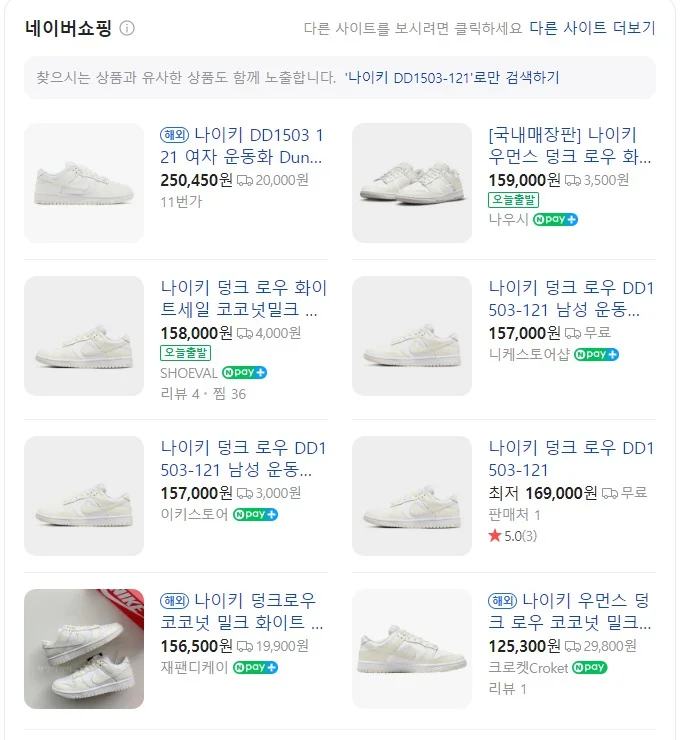Click the SHOEVAL seller name
The height and width of the screenshot is (740, 684).
[x=189, y=373]
